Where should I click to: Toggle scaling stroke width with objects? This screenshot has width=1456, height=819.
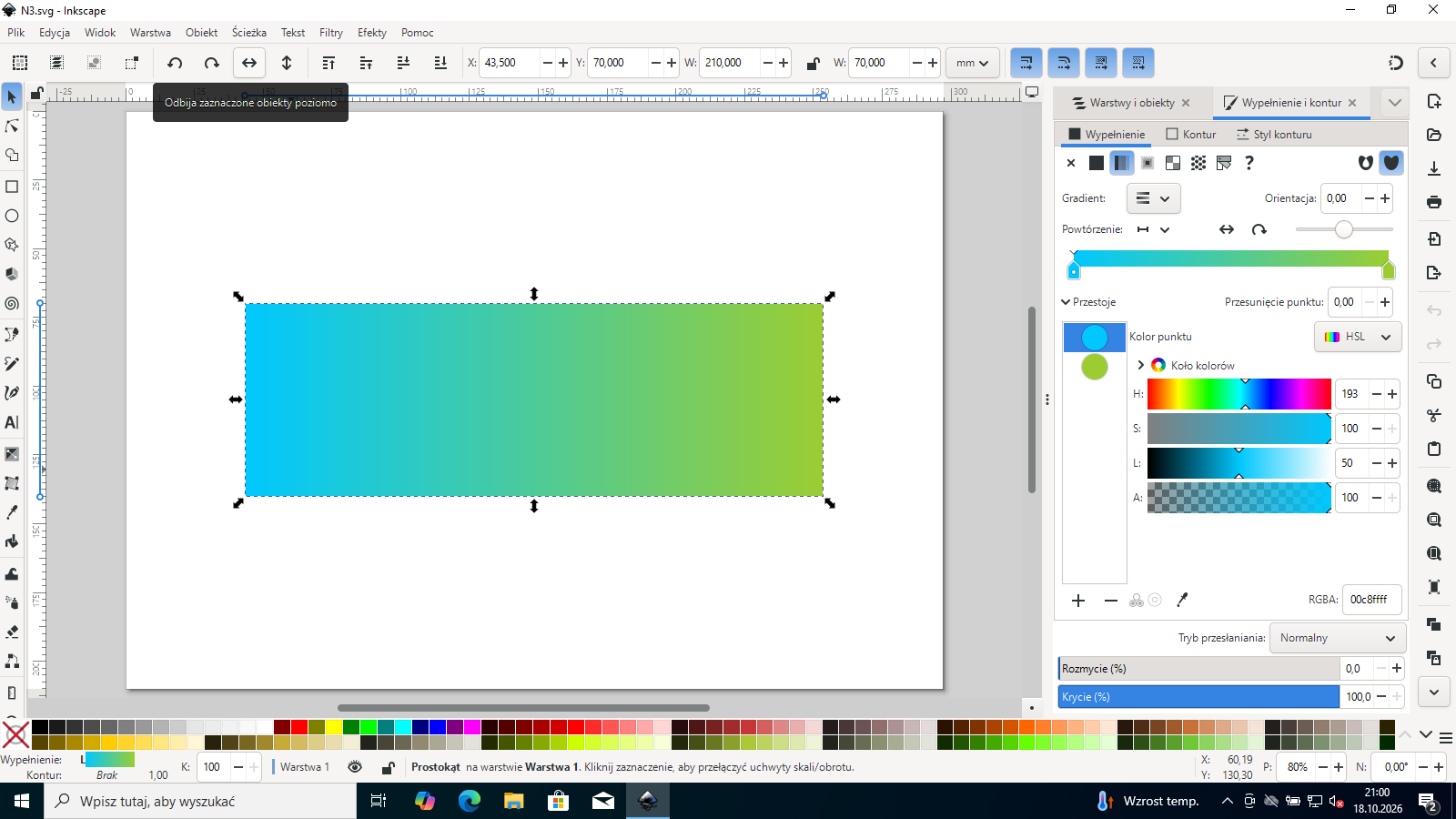click(1026, 63)
